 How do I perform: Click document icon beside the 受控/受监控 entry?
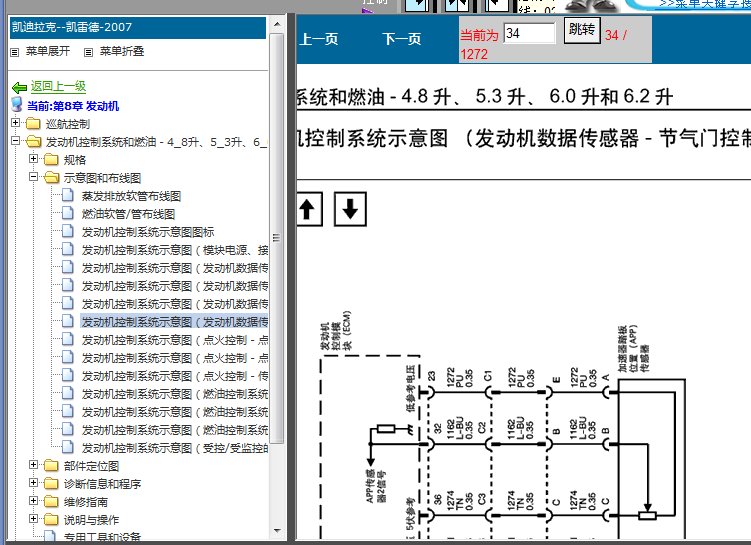tap(68, 447)
